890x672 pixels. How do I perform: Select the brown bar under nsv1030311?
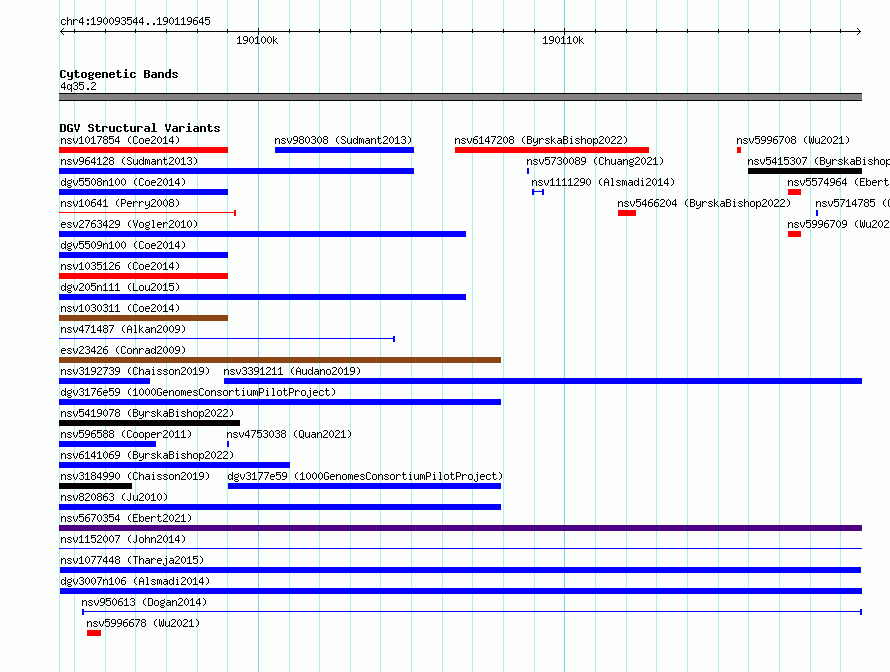pos(143,318)
